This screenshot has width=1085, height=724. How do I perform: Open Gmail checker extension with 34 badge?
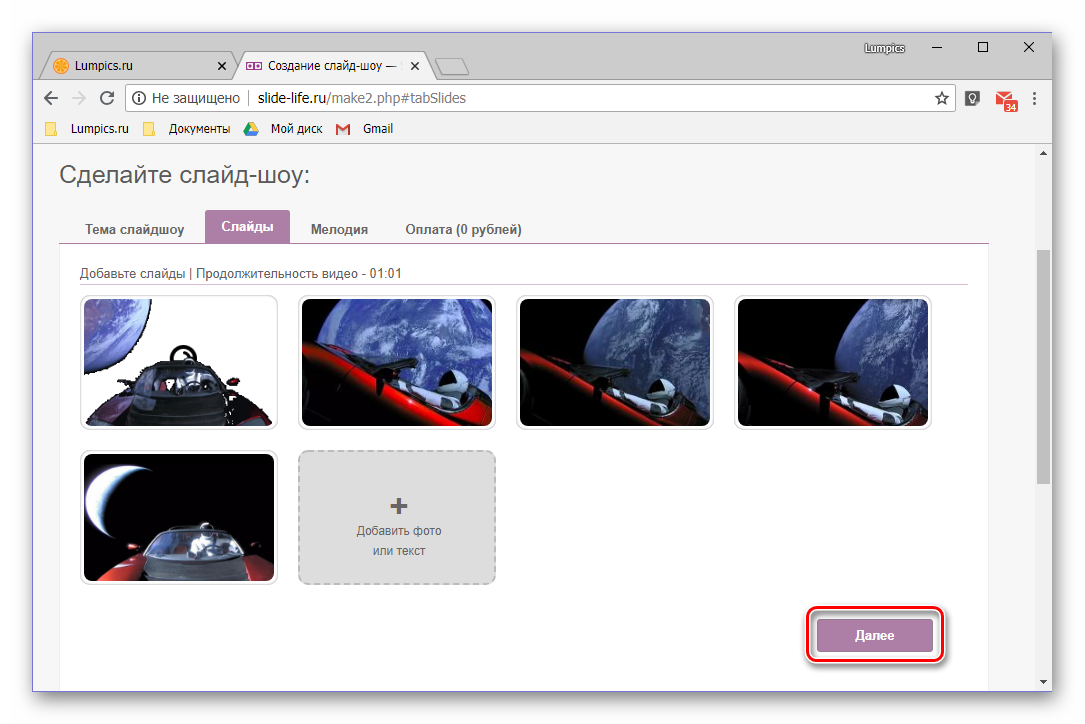(1006, 101)
